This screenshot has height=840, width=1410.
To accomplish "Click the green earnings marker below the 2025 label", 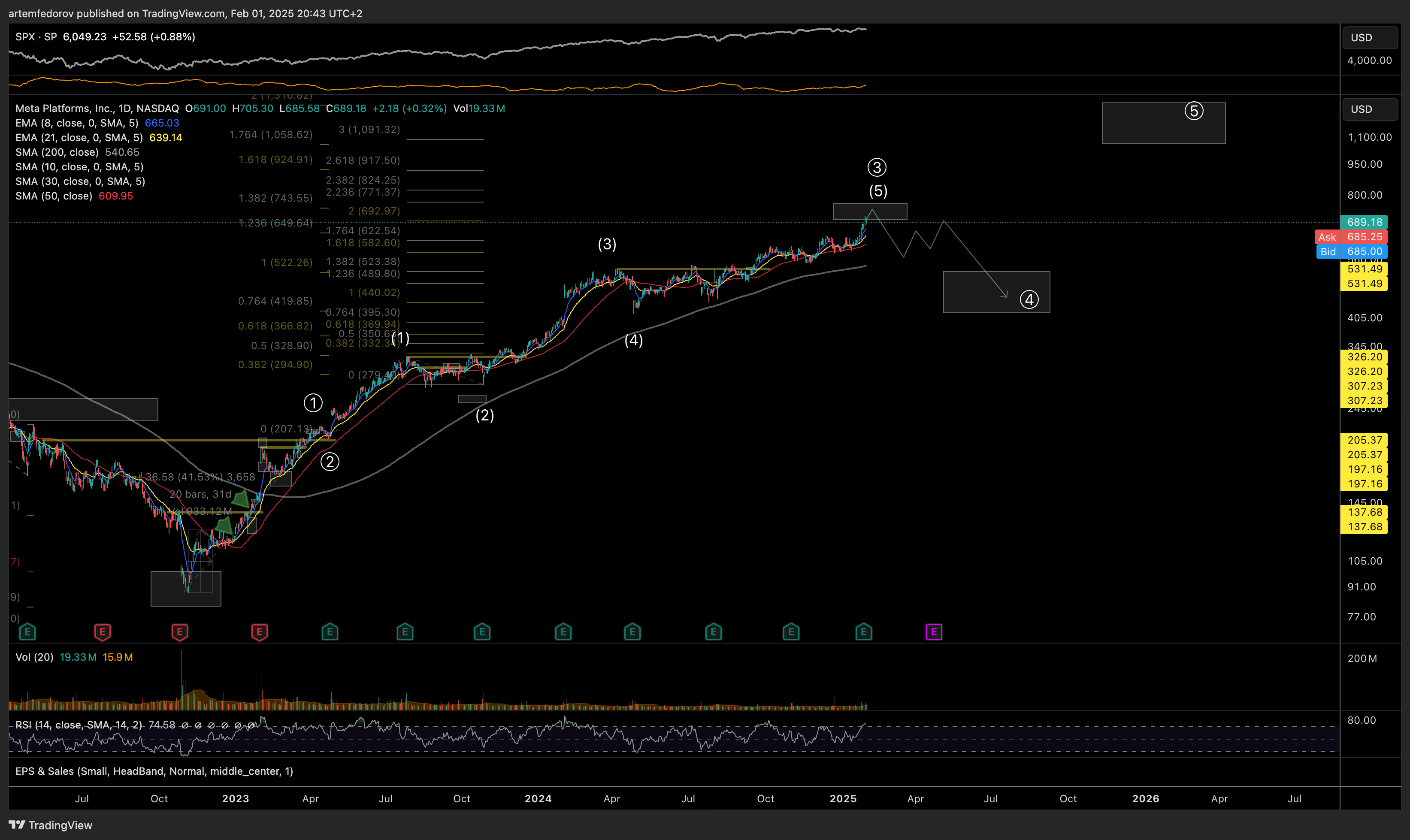I will [863, 632].
